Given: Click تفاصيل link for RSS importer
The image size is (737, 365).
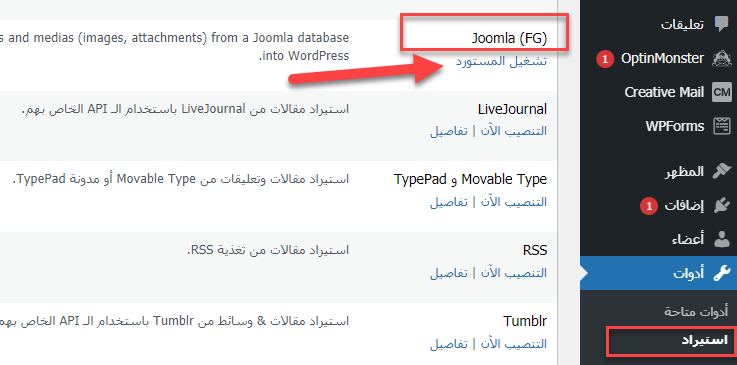Looking at the screenshot, I should pos(448,273).
